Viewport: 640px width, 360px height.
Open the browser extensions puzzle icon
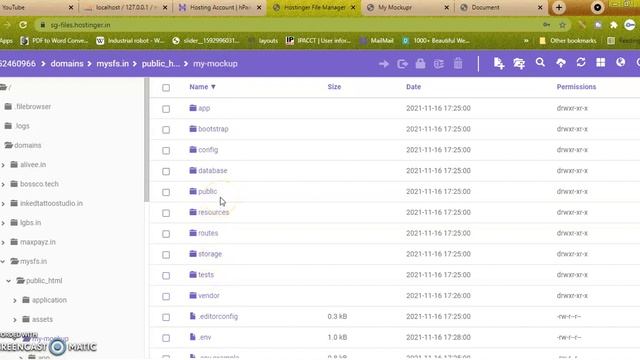tap(613, 25)
